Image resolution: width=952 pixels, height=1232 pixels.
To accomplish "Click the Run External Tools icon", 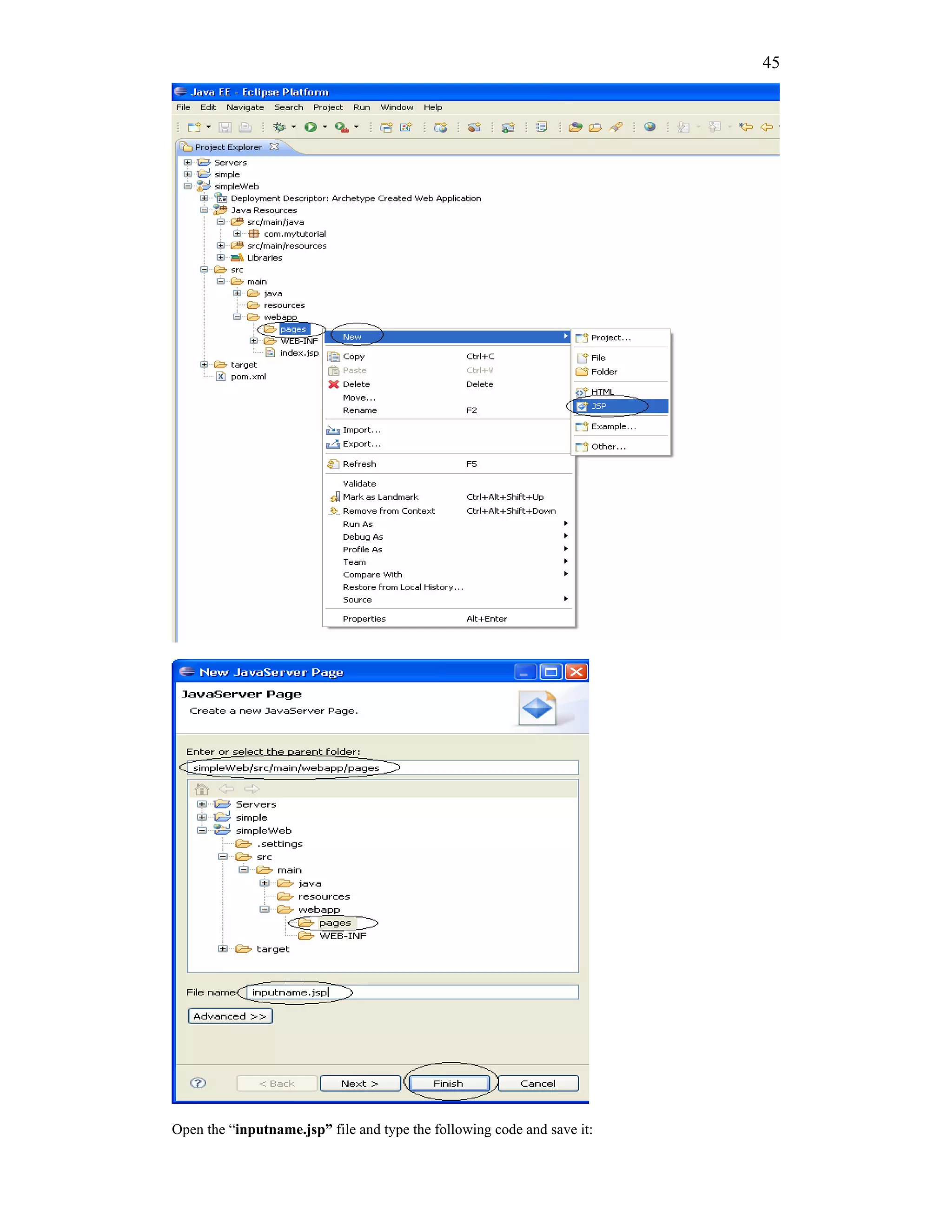I will coord(342,127).
